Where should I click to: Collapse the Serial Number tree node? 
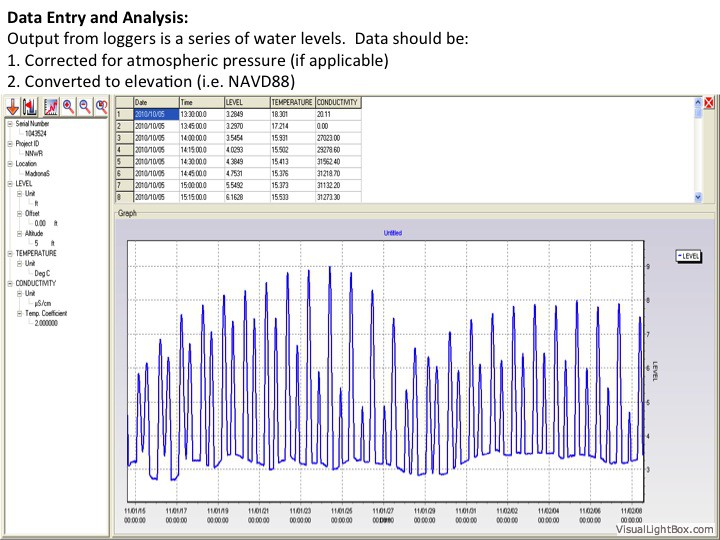coord(9,123)
